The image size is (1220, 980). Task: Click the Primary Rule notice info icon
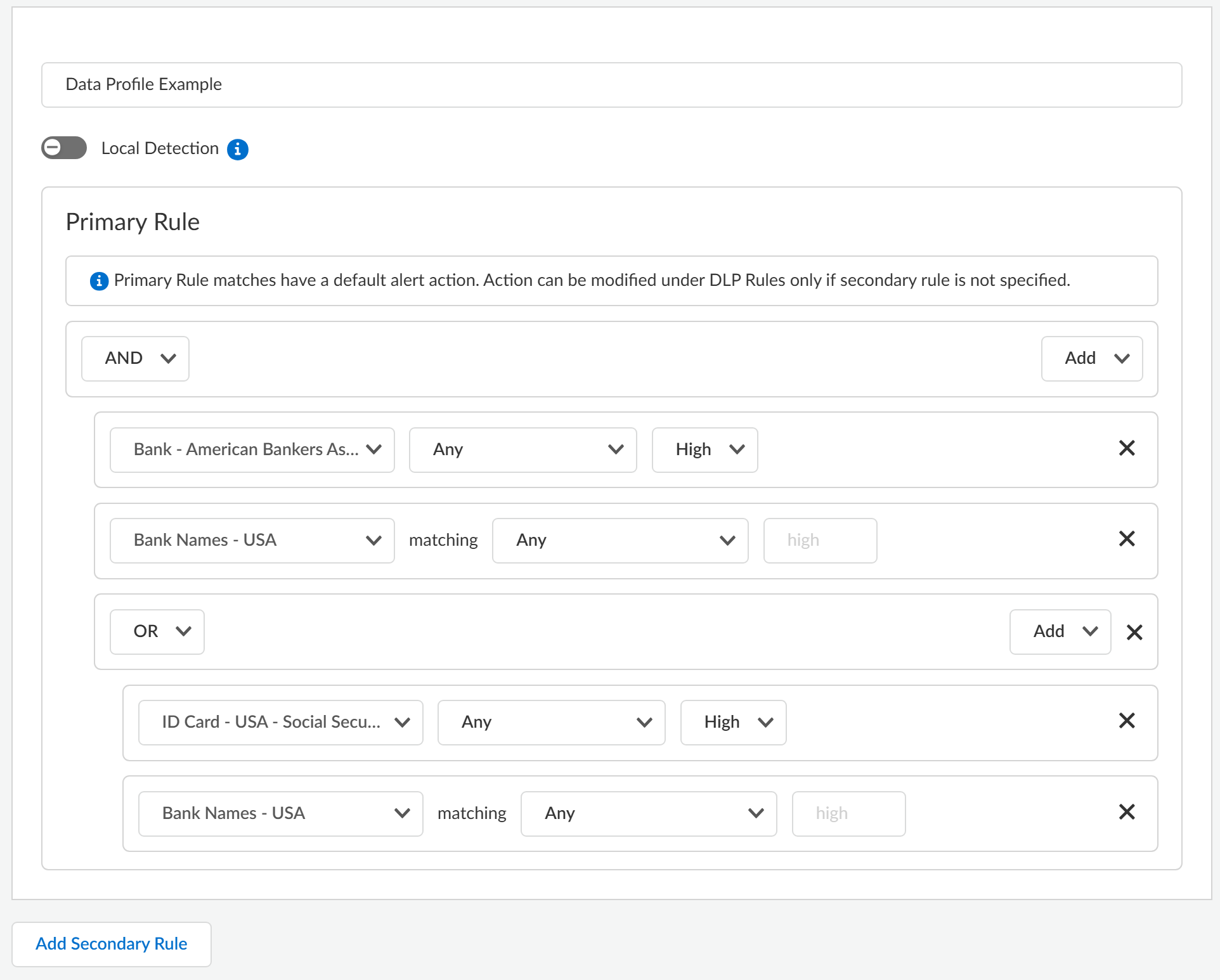point(99,281)
